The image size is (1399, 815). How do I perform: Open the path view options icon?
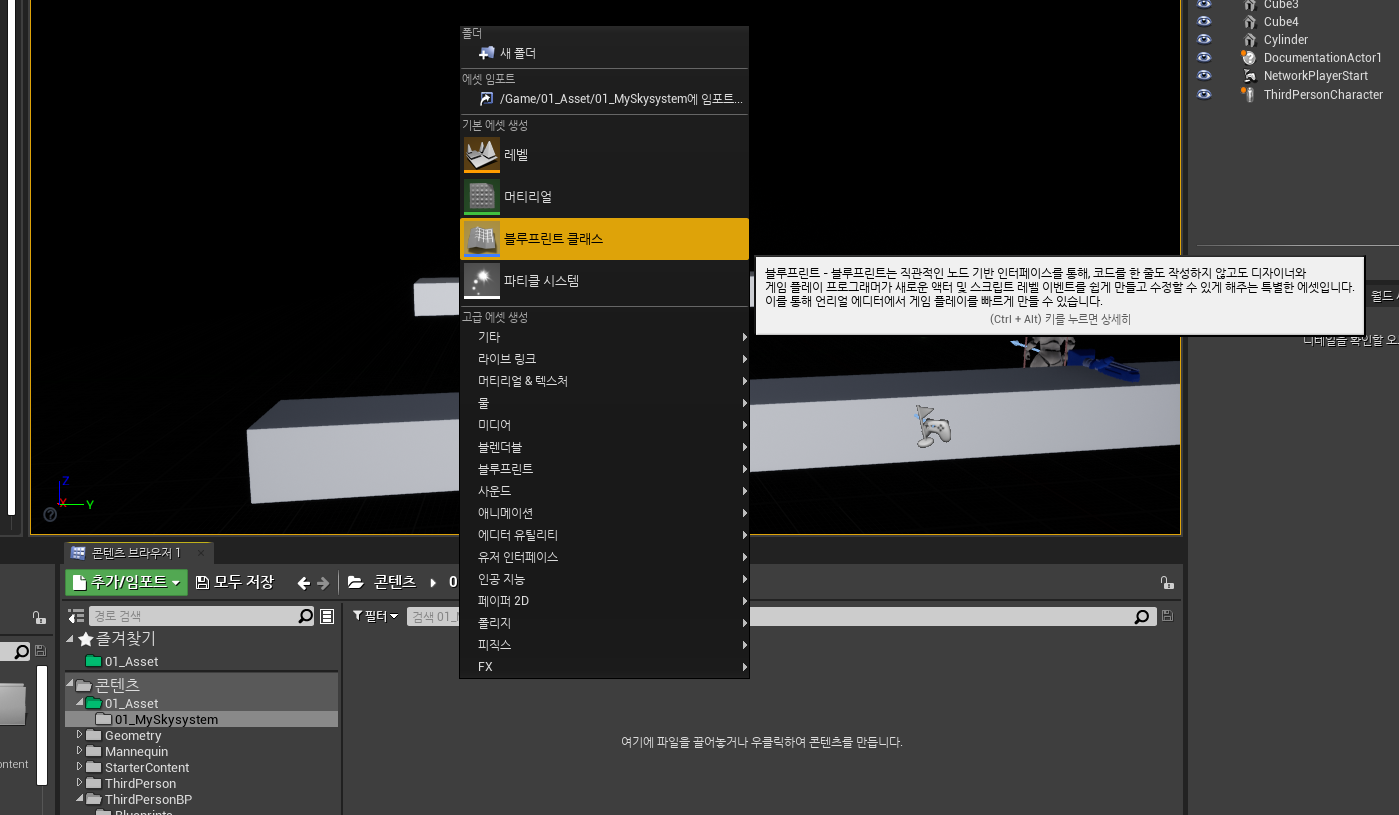point(327,617)
